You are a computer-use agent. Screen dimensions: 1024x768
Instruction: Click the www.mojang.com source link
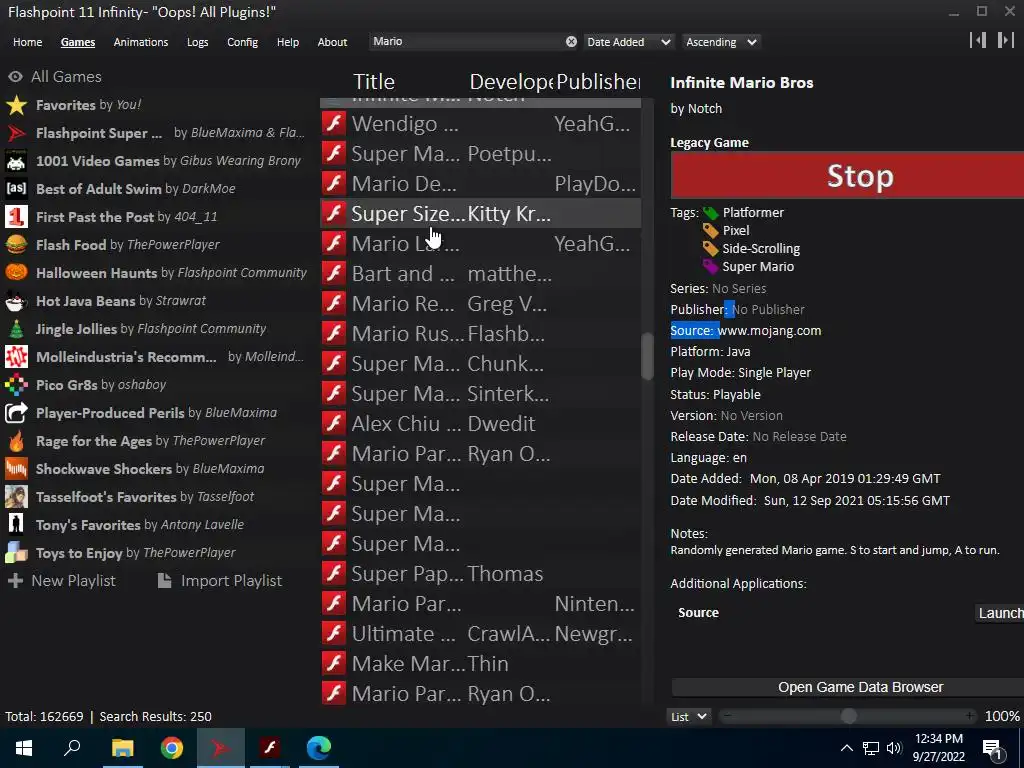click(x=769, y=330)
